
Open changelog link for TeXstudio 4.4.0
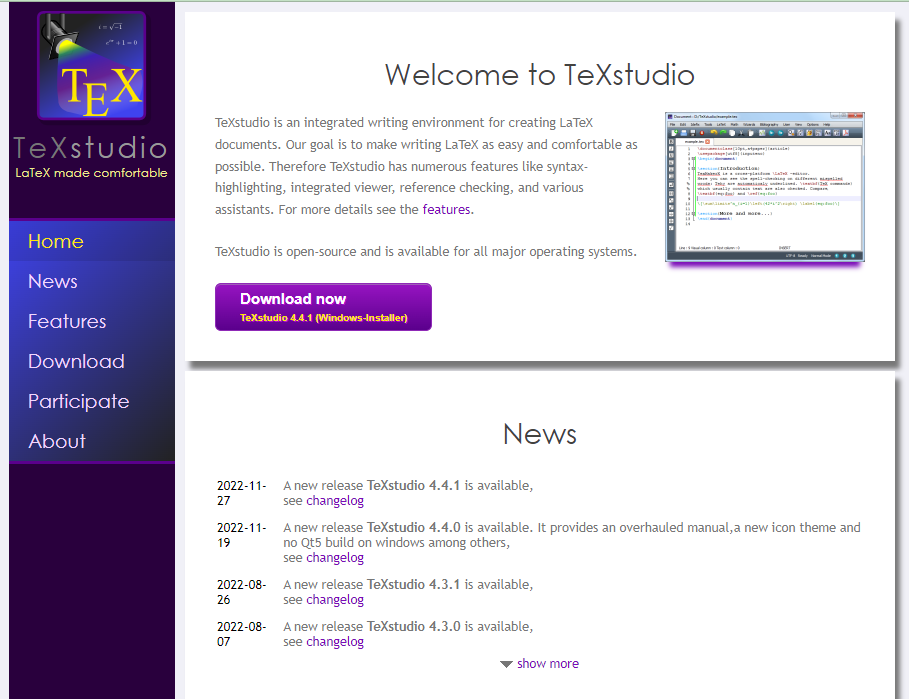coord(335,558)
